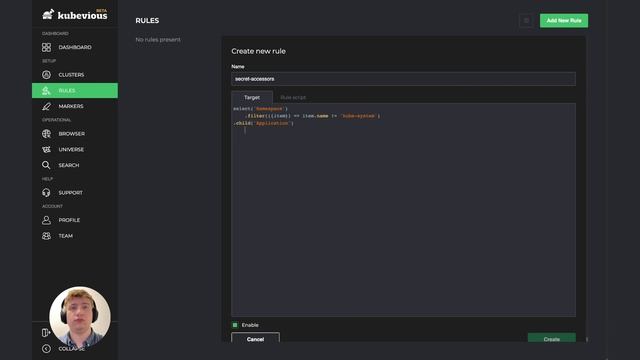640x360 pixels.
Task: Click the Create button
Action: pos(551,338)
